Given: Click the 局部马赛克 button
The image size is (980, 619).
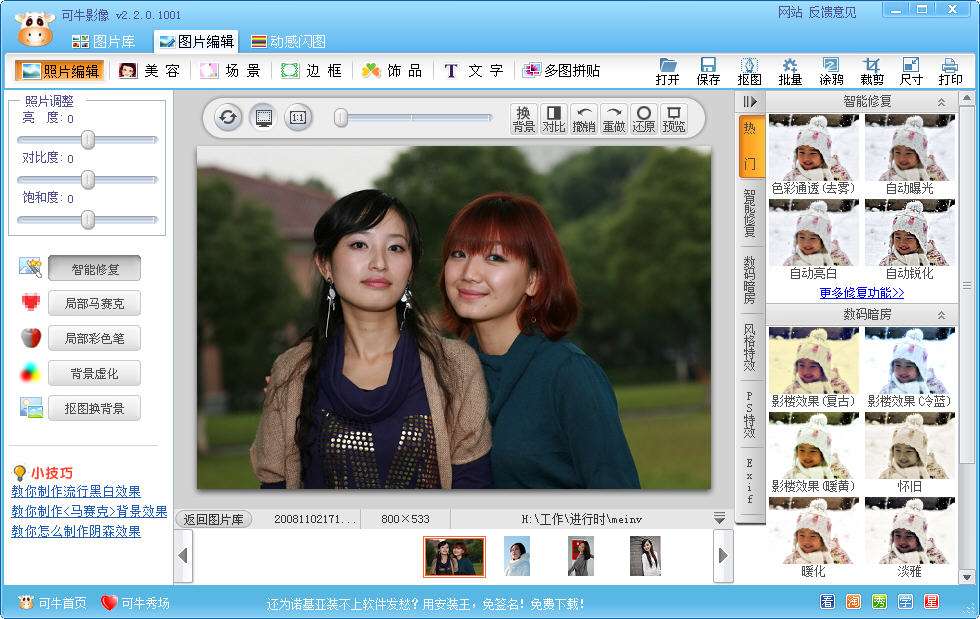Looking at the screenshot, I should point(94,303).
